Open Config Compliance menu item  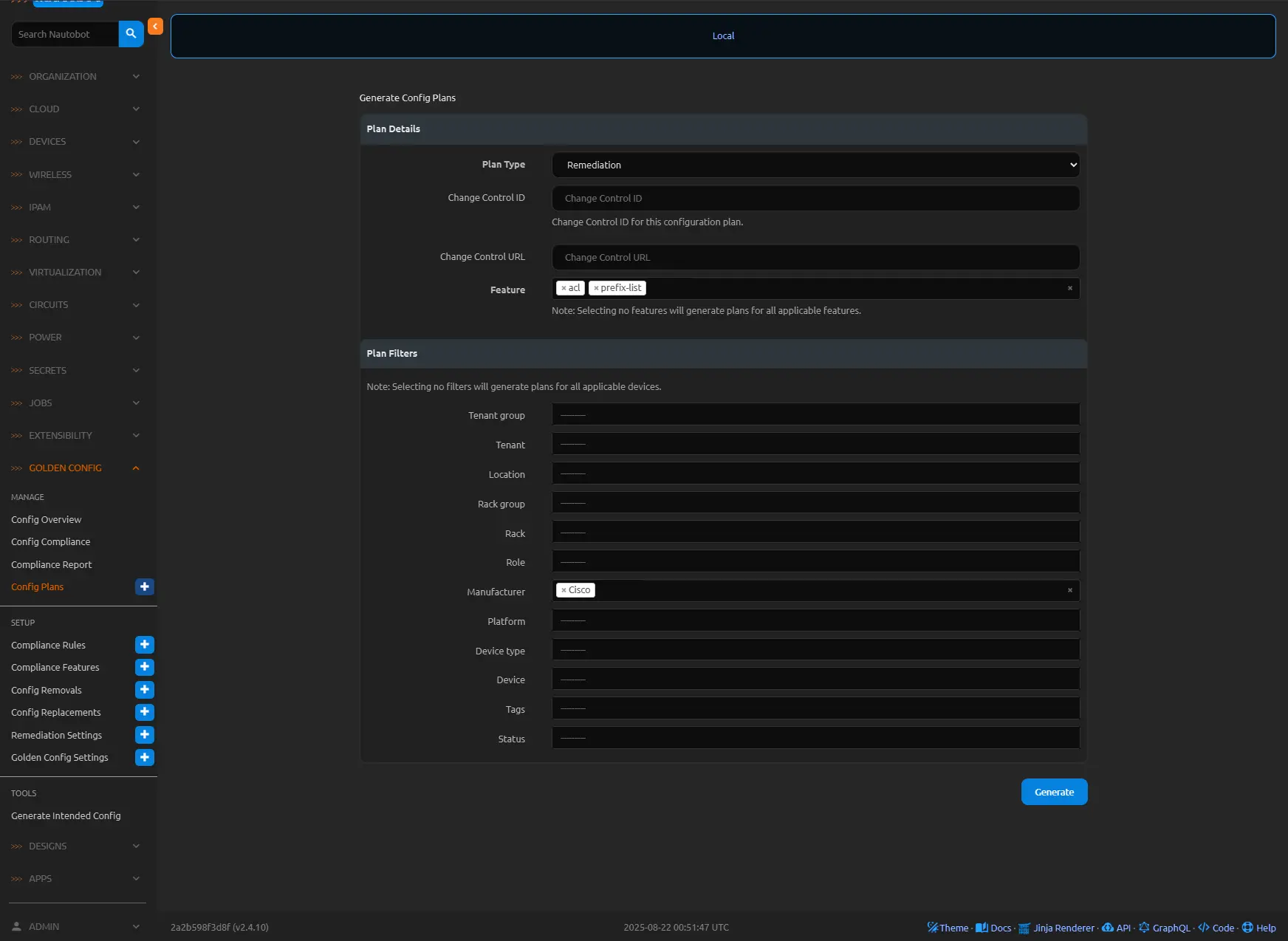tap(51, 542)
